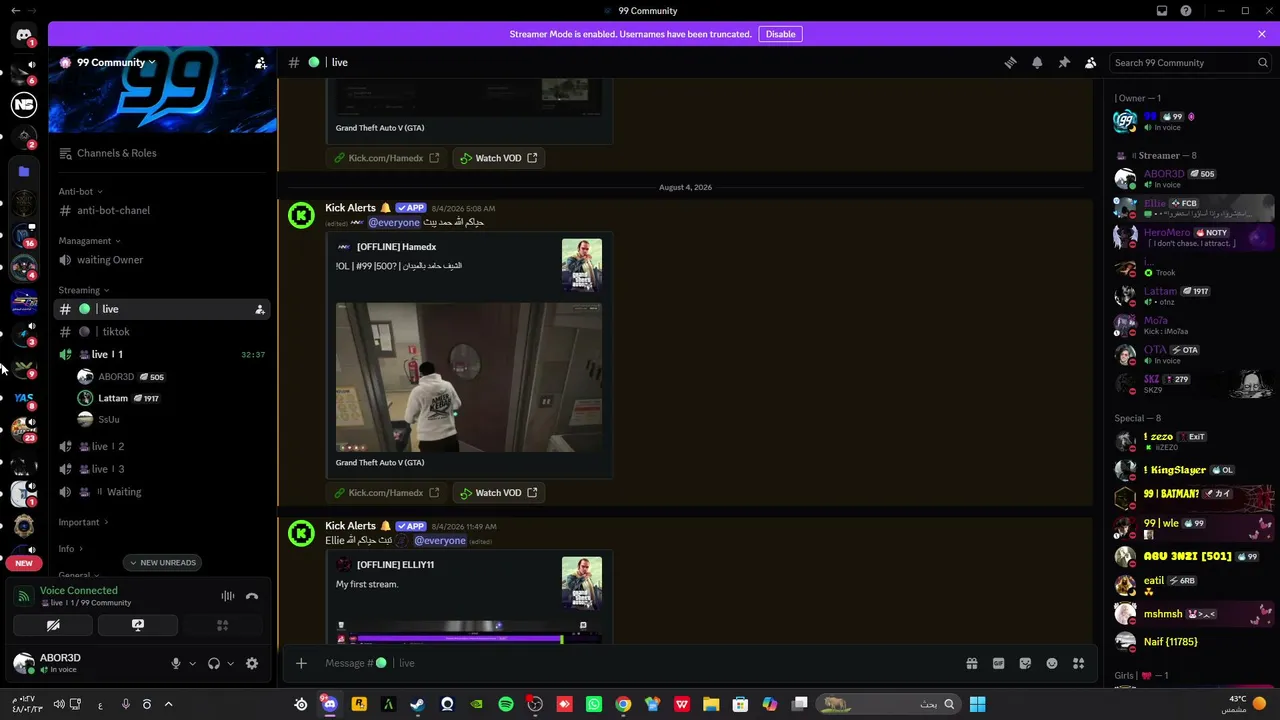This screenshot has height=720, width=1280.
Task: Open apps launcher in message bar
Action: (x=1079, y=663)
